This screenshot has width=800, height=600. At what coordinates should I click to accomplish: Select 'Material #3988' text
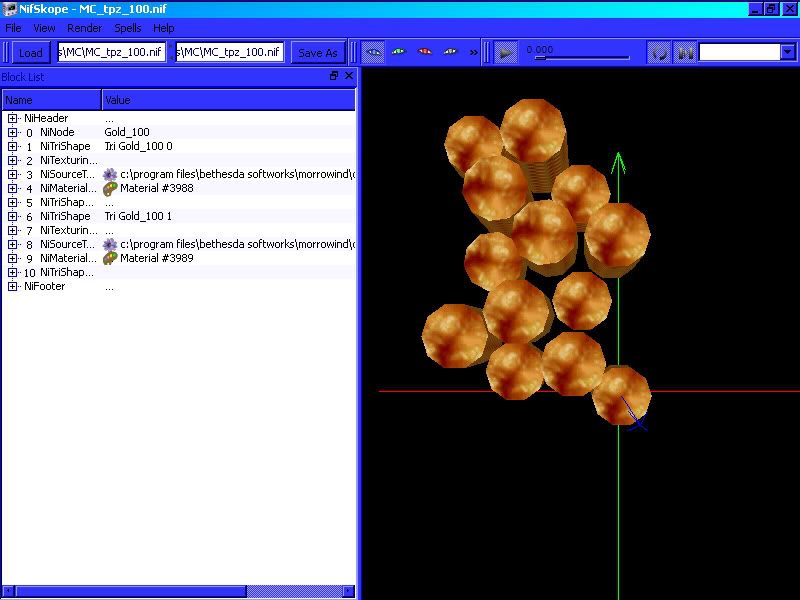coord(157,188)
